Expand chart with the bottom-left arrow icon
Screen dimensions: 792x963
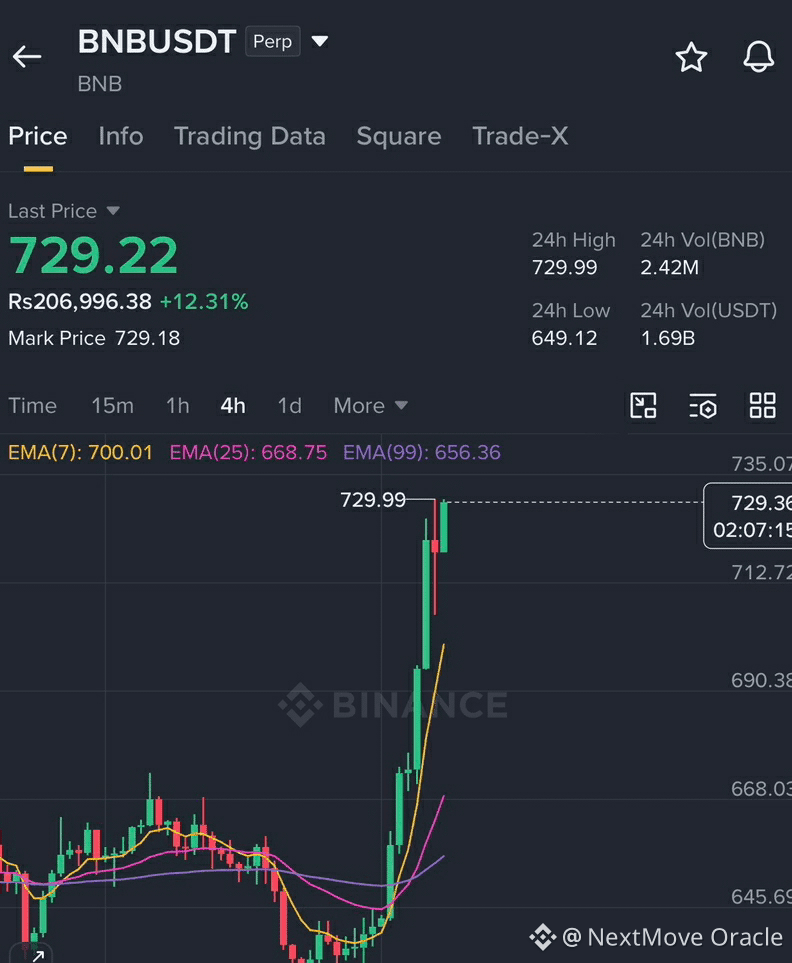(37, 955)
